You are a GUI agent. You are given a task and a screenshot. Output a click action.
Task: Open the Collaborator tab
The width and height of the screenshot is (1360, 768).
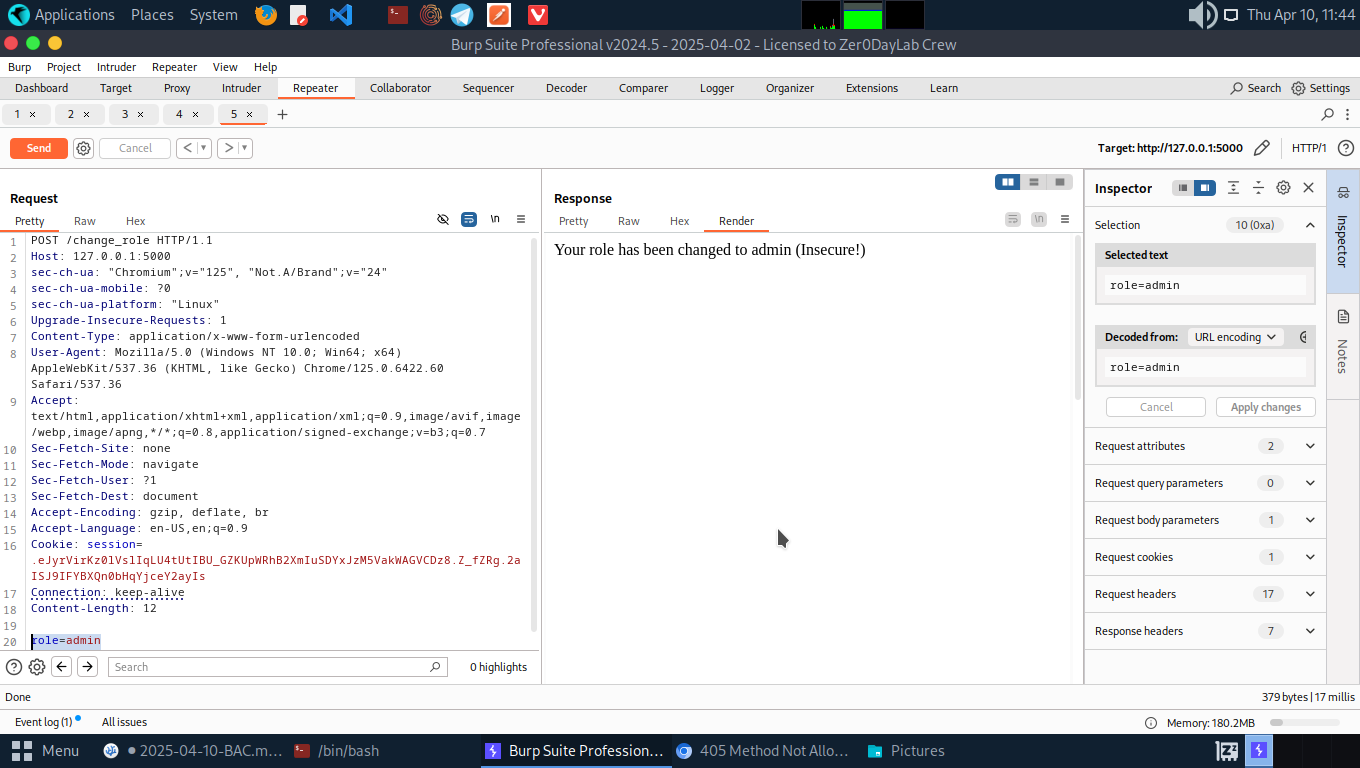coord(400,88)
